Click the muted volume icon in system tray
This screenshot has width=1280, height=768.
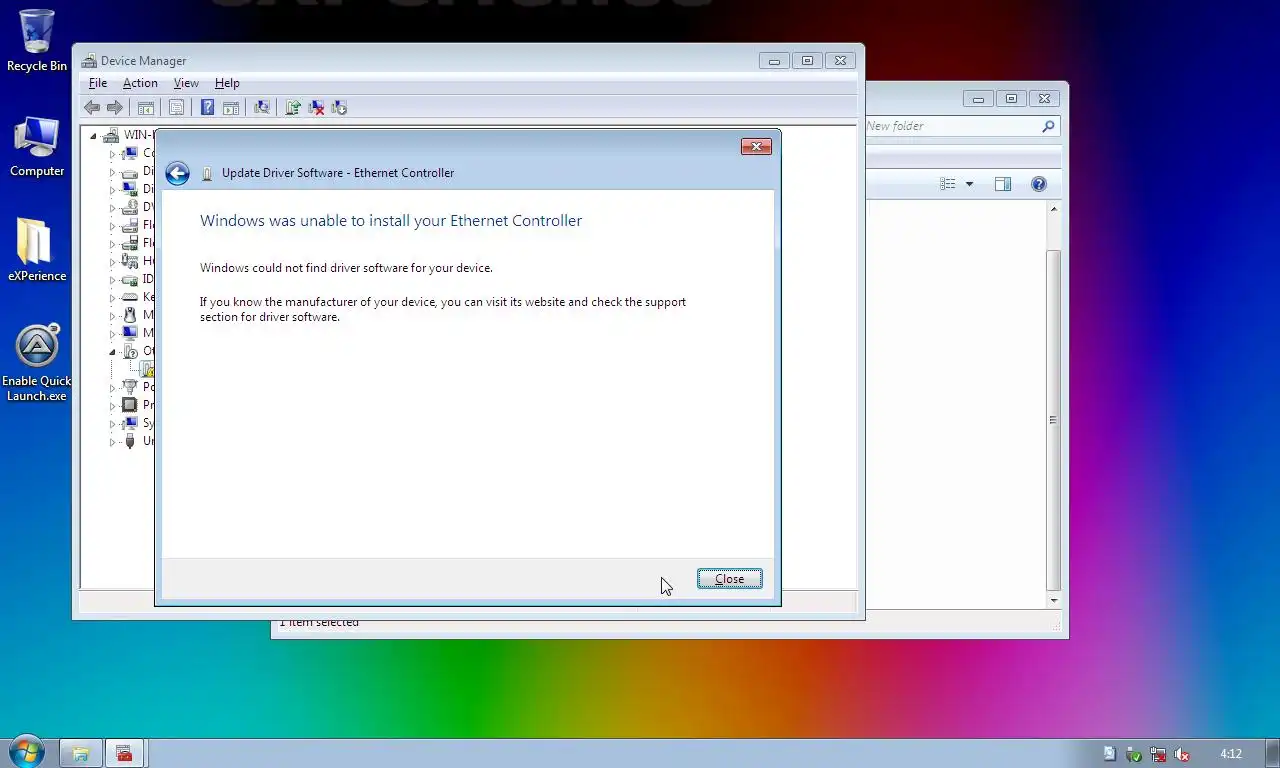1182,754
